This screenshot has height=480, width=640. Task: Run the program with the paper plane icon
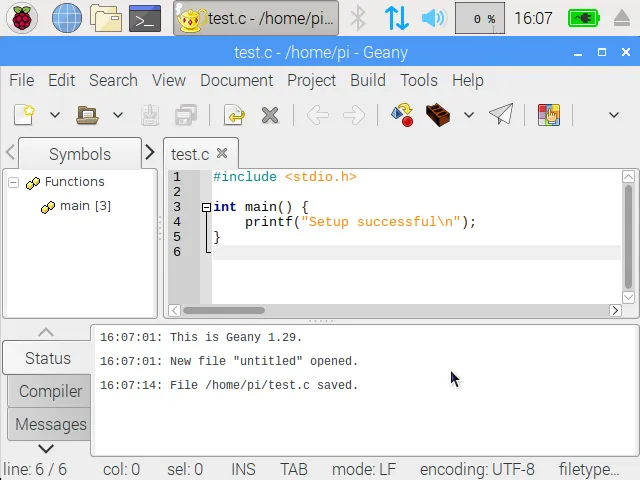coord(501,114)
